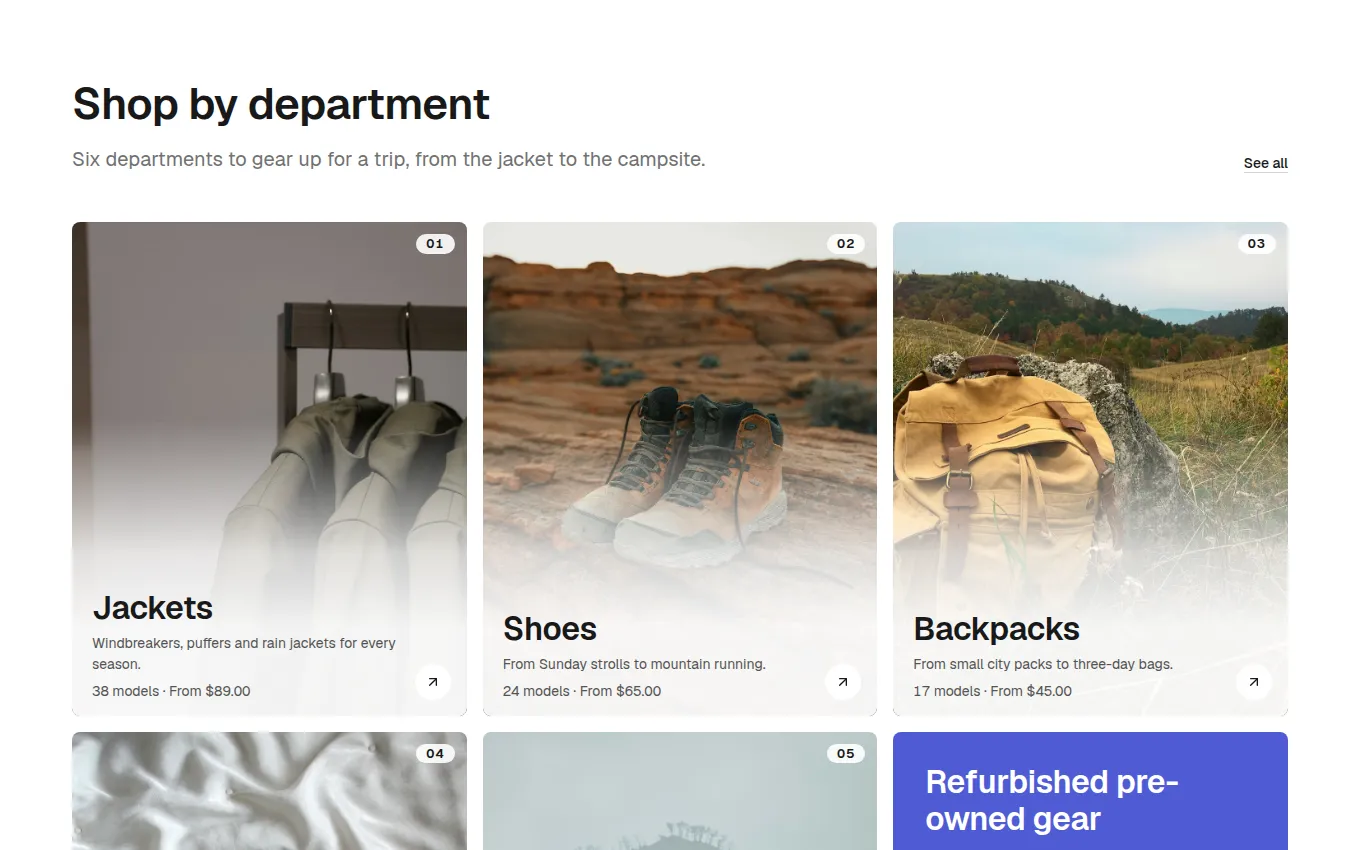Click 'From small city packs to three-day bags.'

point(1043,664)
